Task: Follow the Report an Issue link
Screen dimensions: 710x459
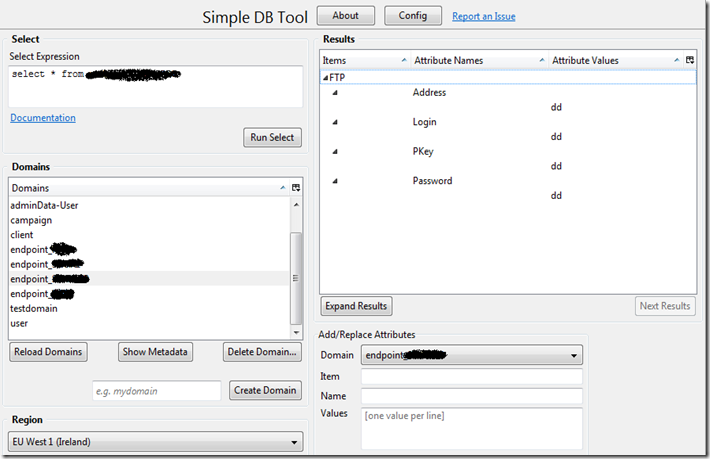Action: [484, 16]
